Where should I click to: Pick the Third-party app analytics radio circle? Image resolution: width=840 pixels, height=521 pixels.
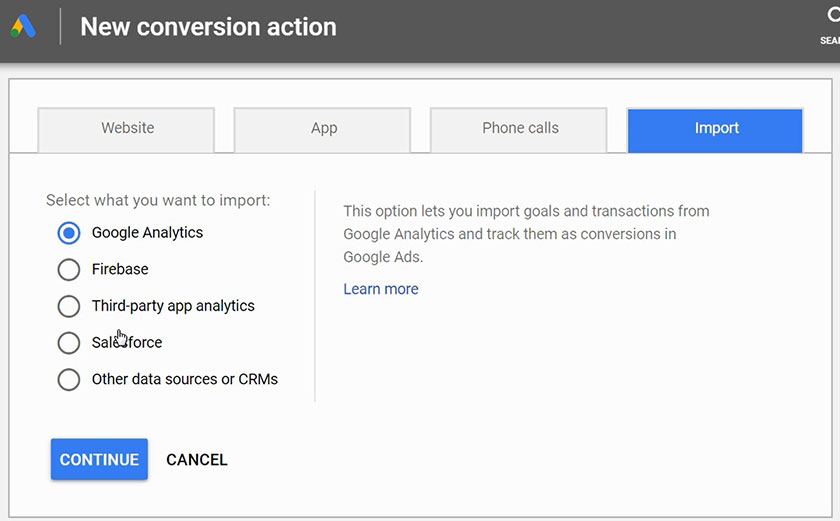point(68,306)
